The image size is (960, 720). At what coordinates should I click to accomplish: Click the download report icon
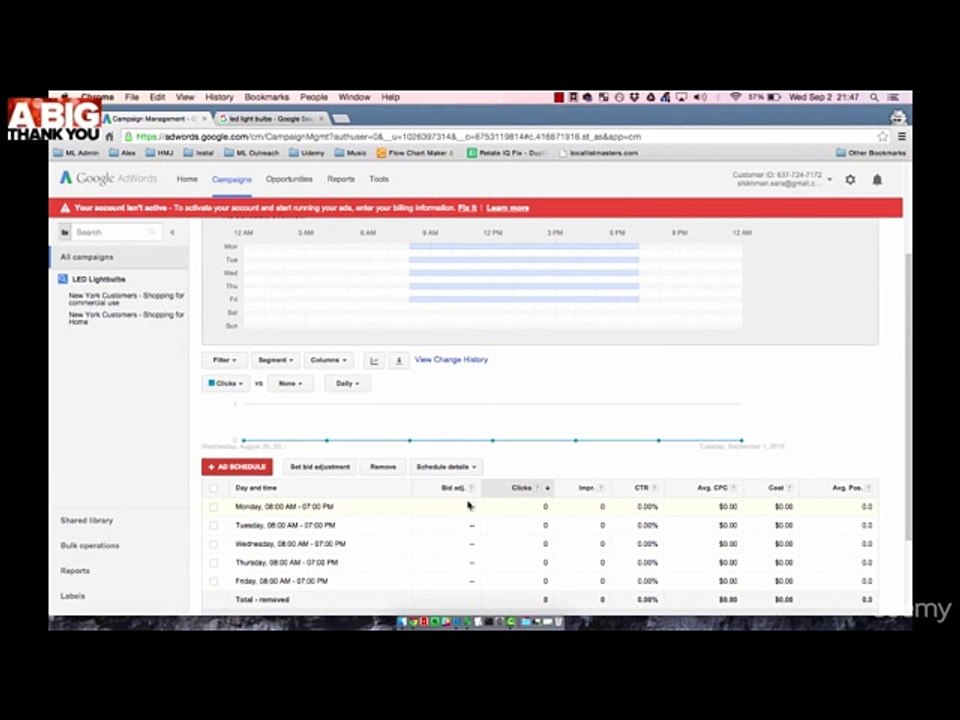point(399,360)
